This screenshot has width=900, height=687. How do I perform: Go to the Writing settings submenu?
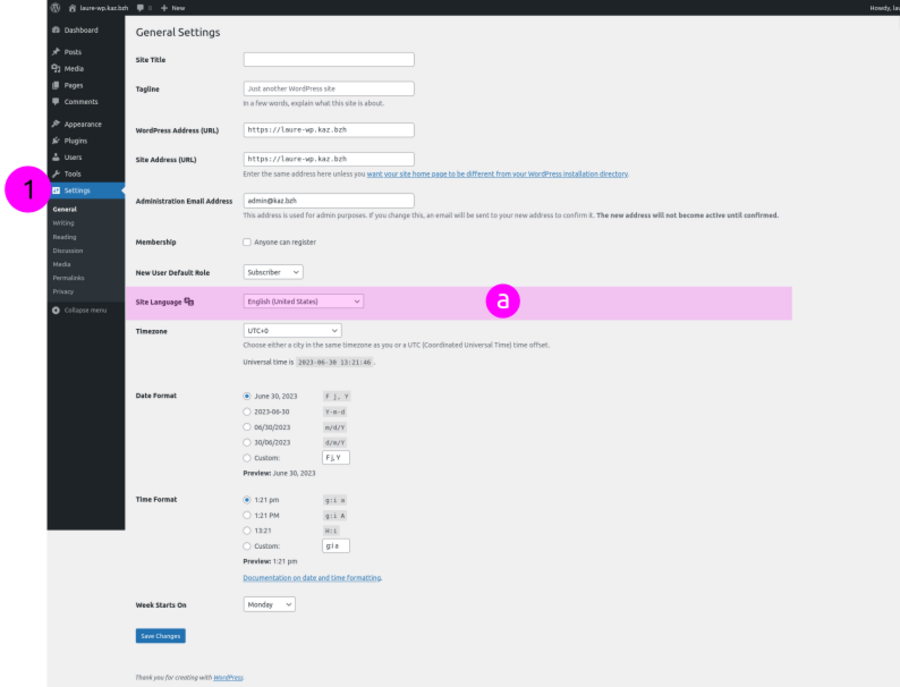(x=62, y=223)
